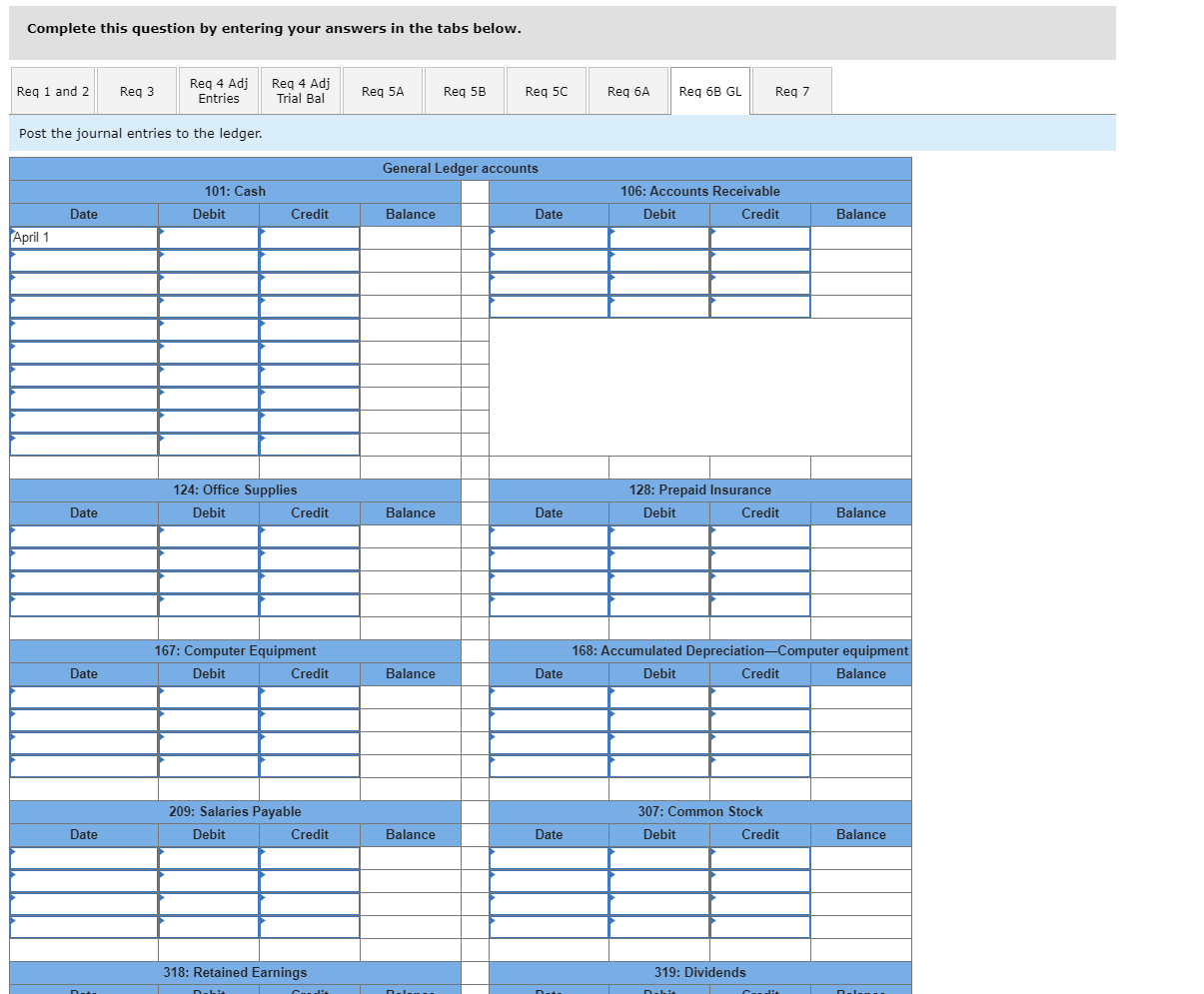Open first Date dropdown in 167: Computer Equipment
This screenshot has height=994, width=1204.
point(84,697)
